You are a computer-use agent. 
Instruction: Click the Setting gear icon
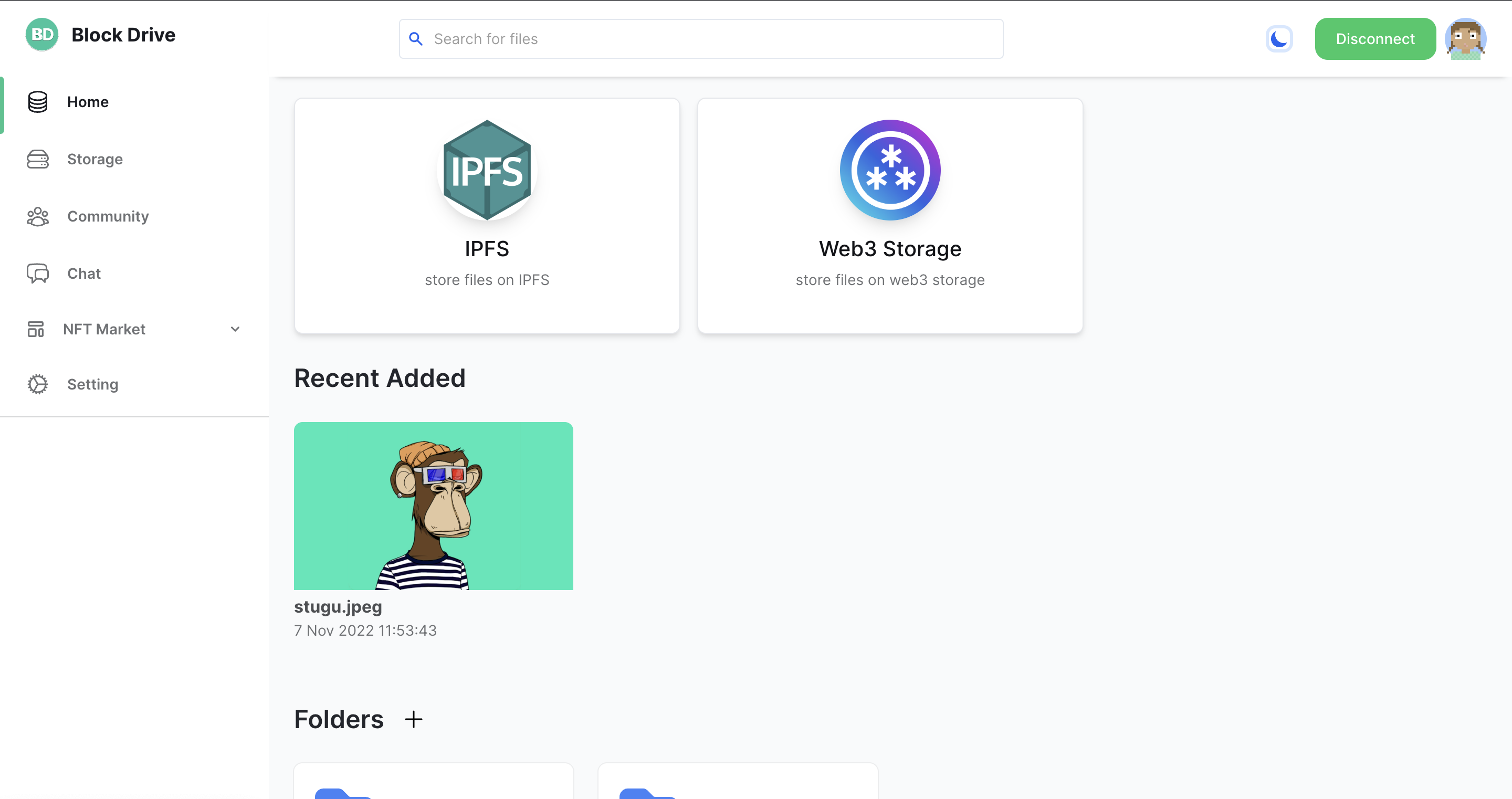(x=38, y=384)
